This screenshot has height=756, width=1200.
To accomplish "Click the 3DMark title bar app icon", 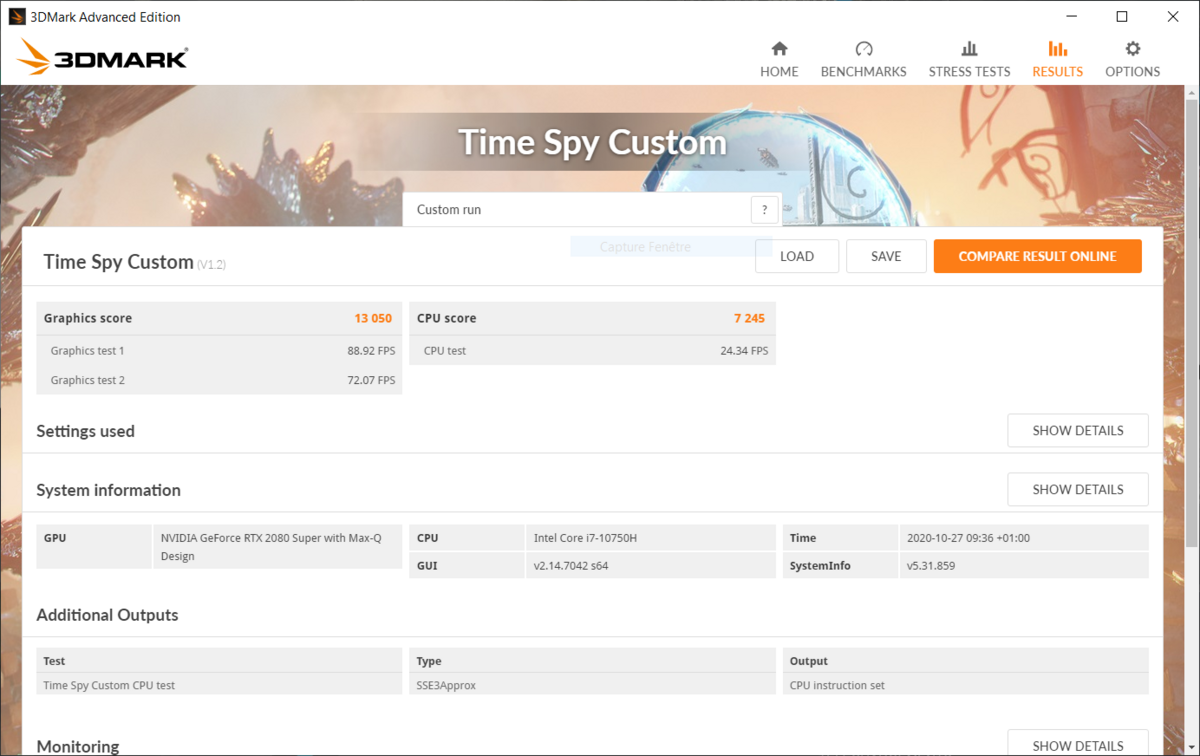I will tap(17, 17).
